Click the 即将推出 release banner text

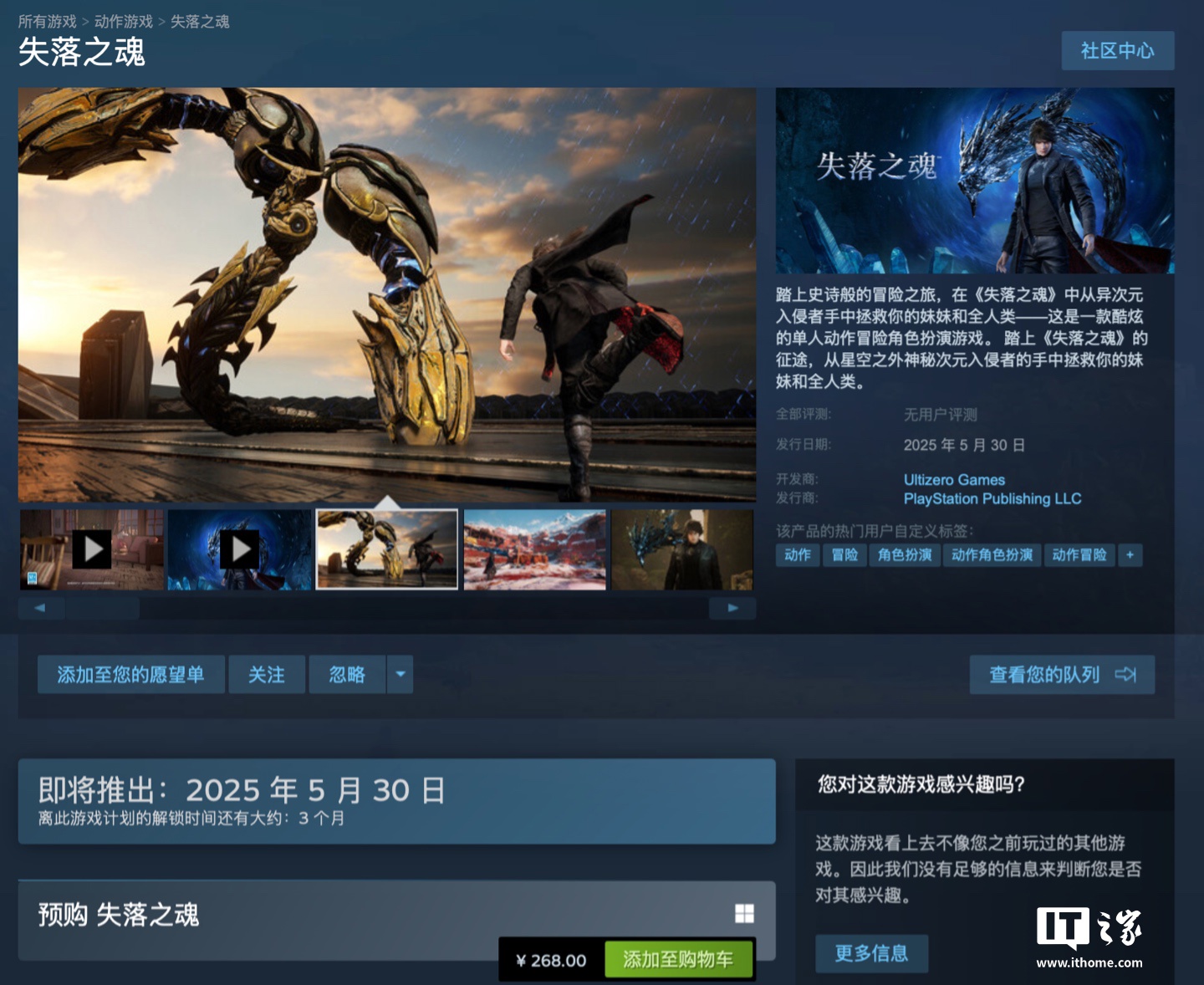point(242,790)
